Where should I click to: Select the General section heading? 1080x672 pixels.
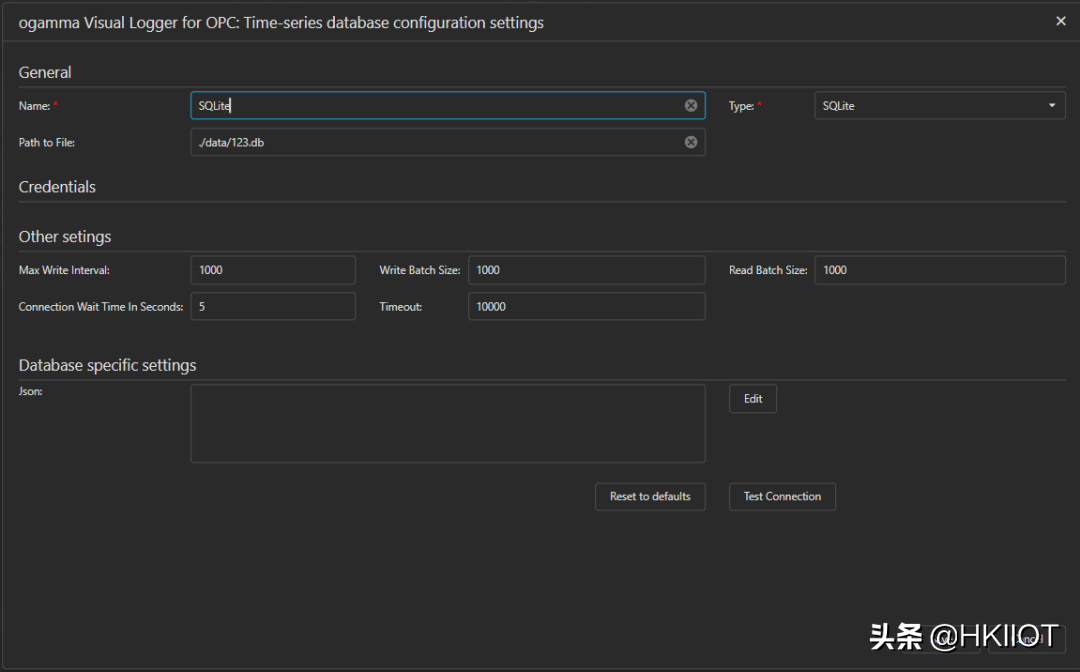click(45, 72)
